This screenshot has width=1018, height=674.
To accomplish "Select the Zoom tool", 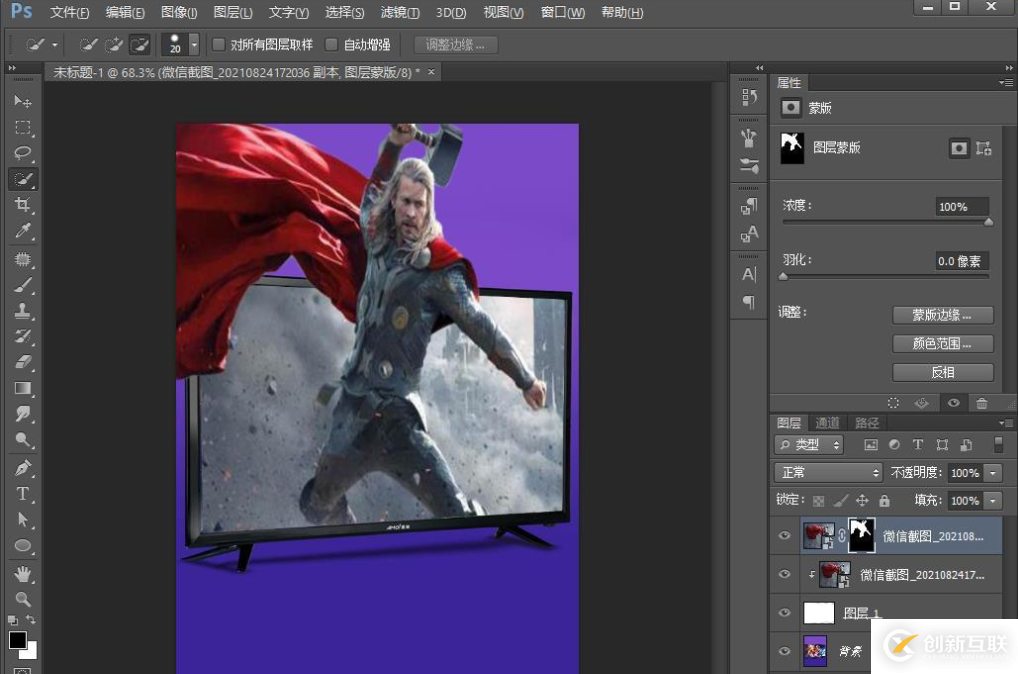I will (x=22, y=600).
